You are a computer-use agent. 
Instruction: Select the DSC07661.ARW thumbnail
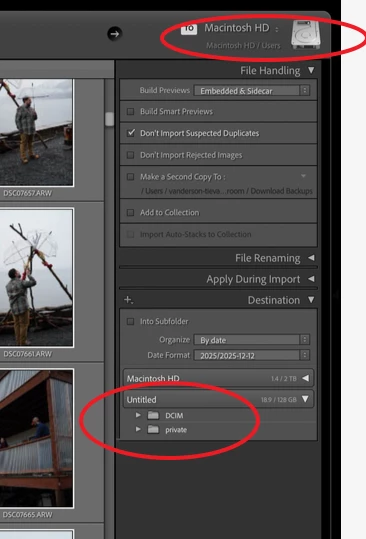coord(36,278)
